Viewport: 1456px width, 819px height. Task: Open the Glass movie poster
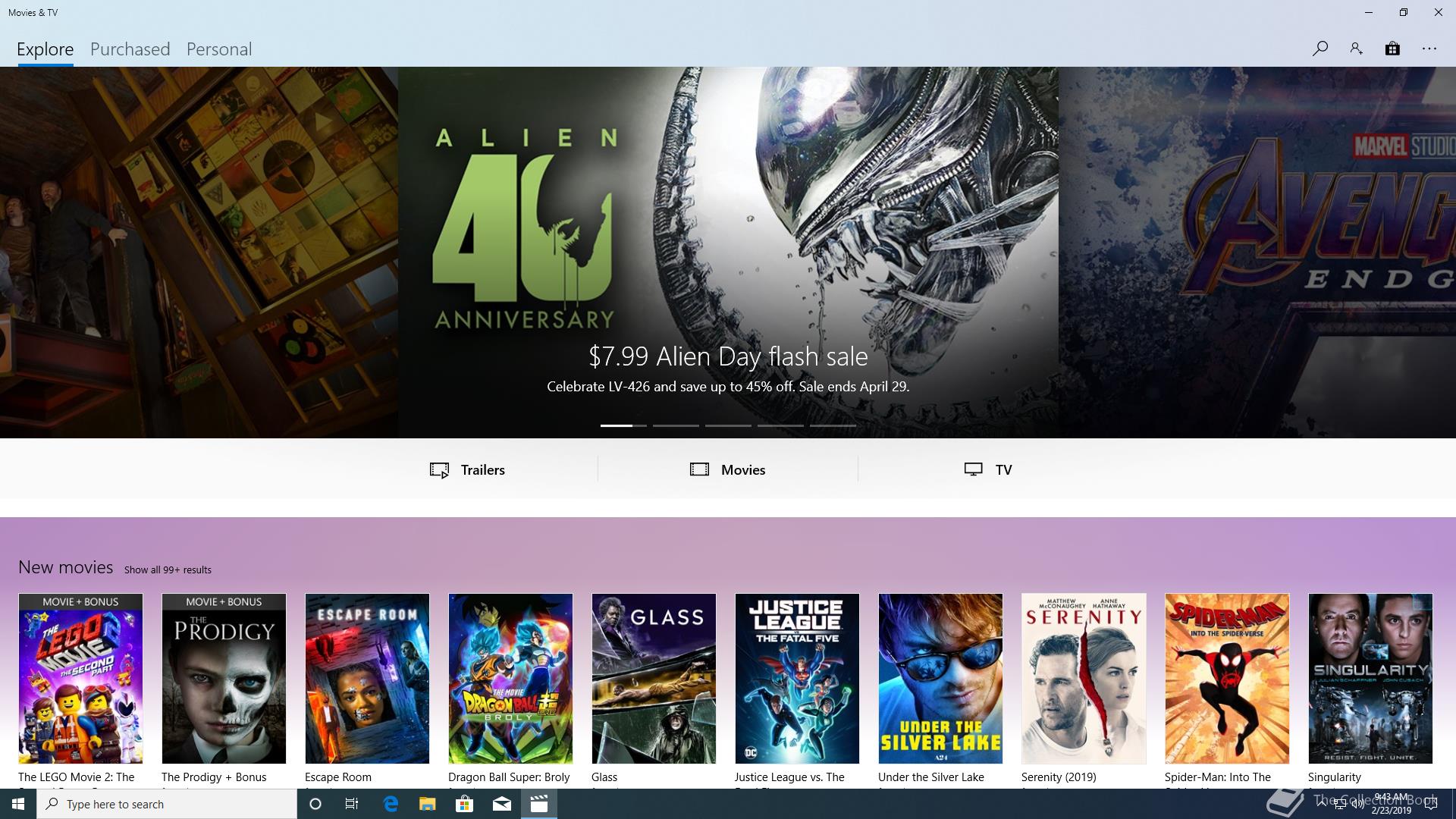[654, 679]
